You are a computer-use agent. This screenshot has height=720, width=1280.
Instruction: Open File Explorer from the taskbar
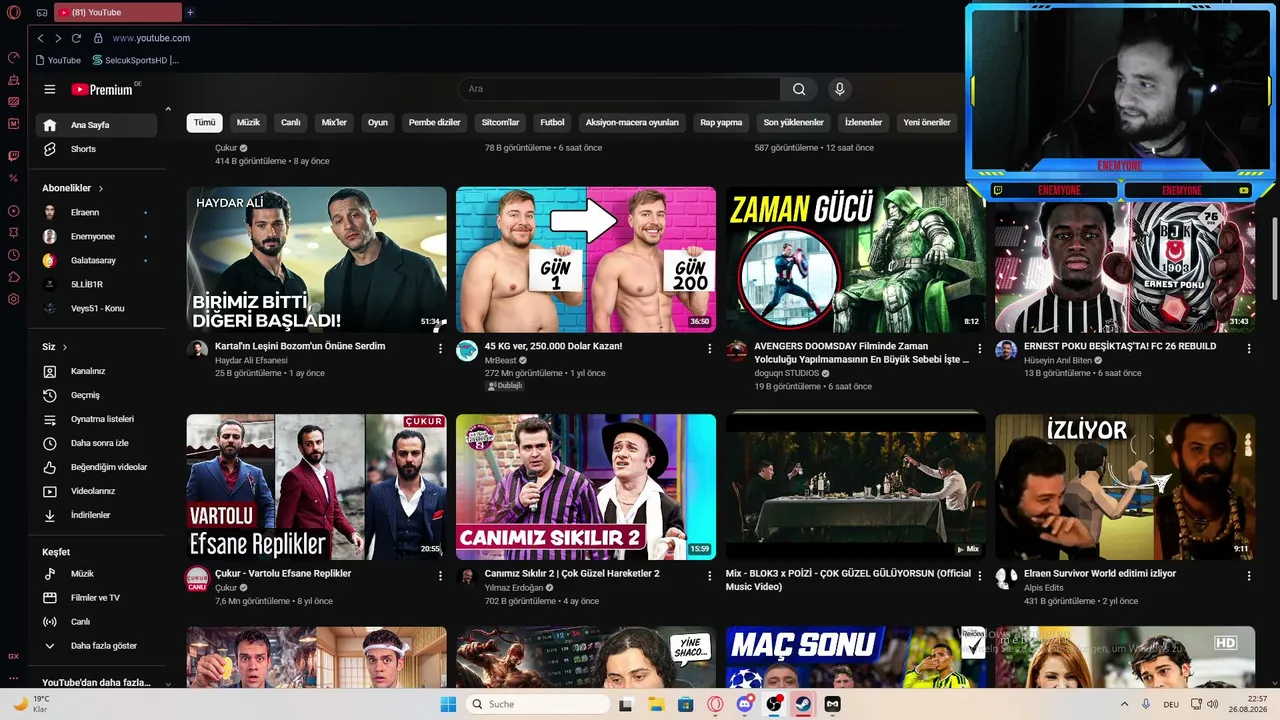point(656,704)
